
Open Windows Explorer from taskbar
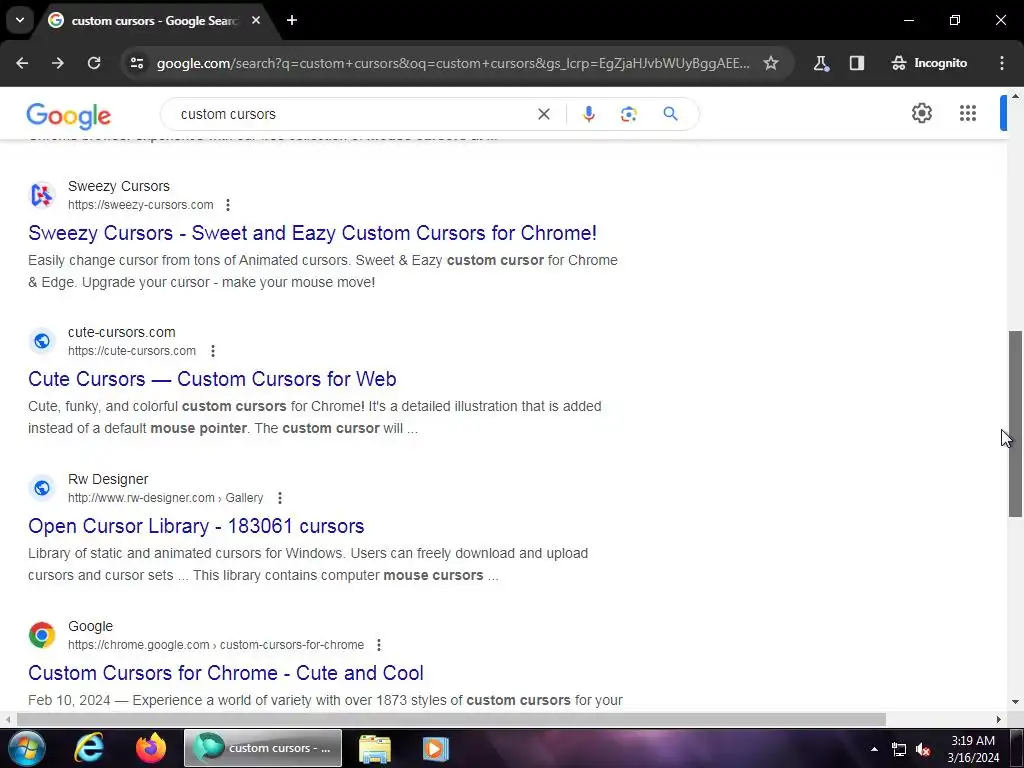click(x=375, y=748)
